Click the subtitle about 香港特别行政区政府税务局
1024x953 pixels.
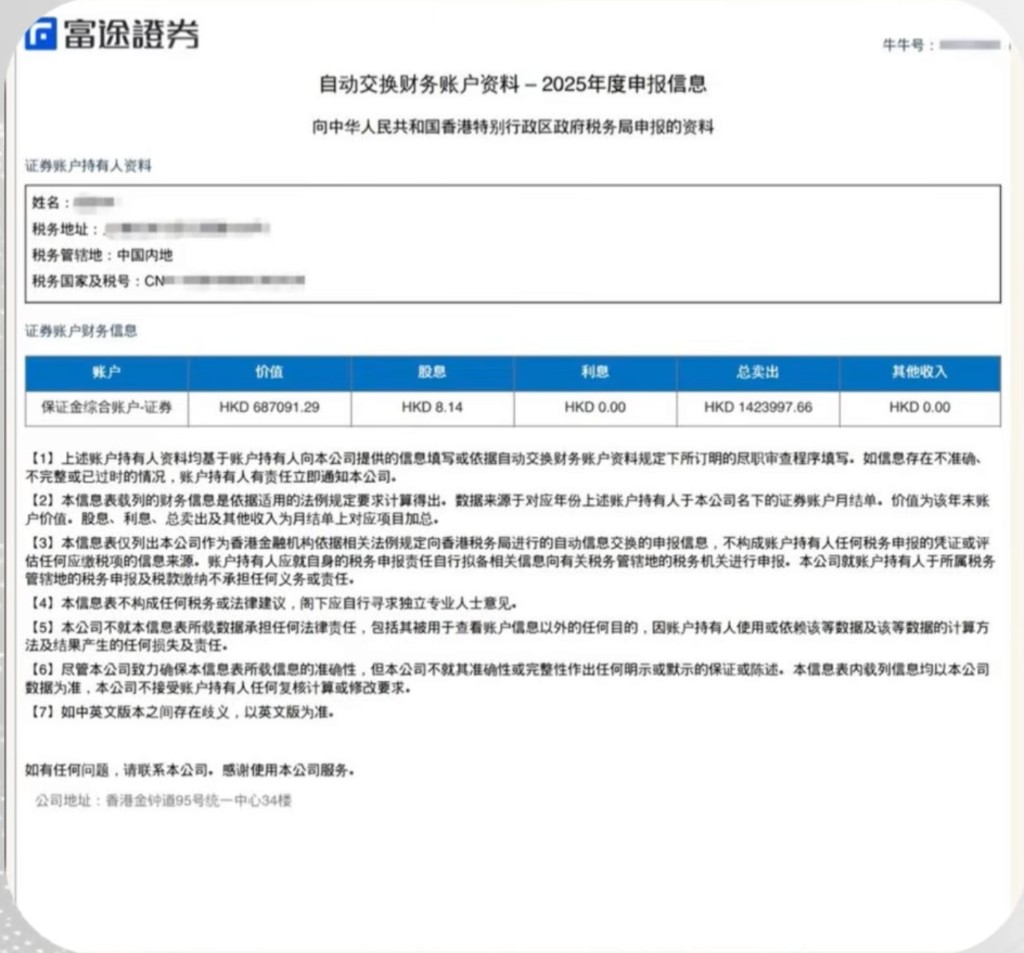513,127
